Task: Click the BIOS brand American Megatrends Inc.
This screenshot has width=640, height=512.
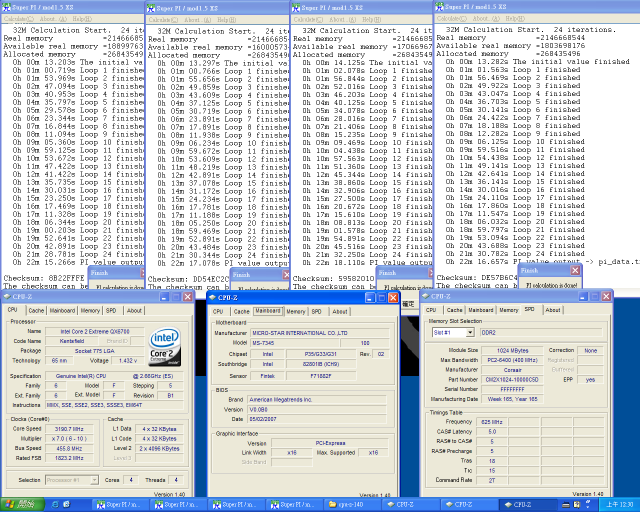Action: (x=318, y=400)
